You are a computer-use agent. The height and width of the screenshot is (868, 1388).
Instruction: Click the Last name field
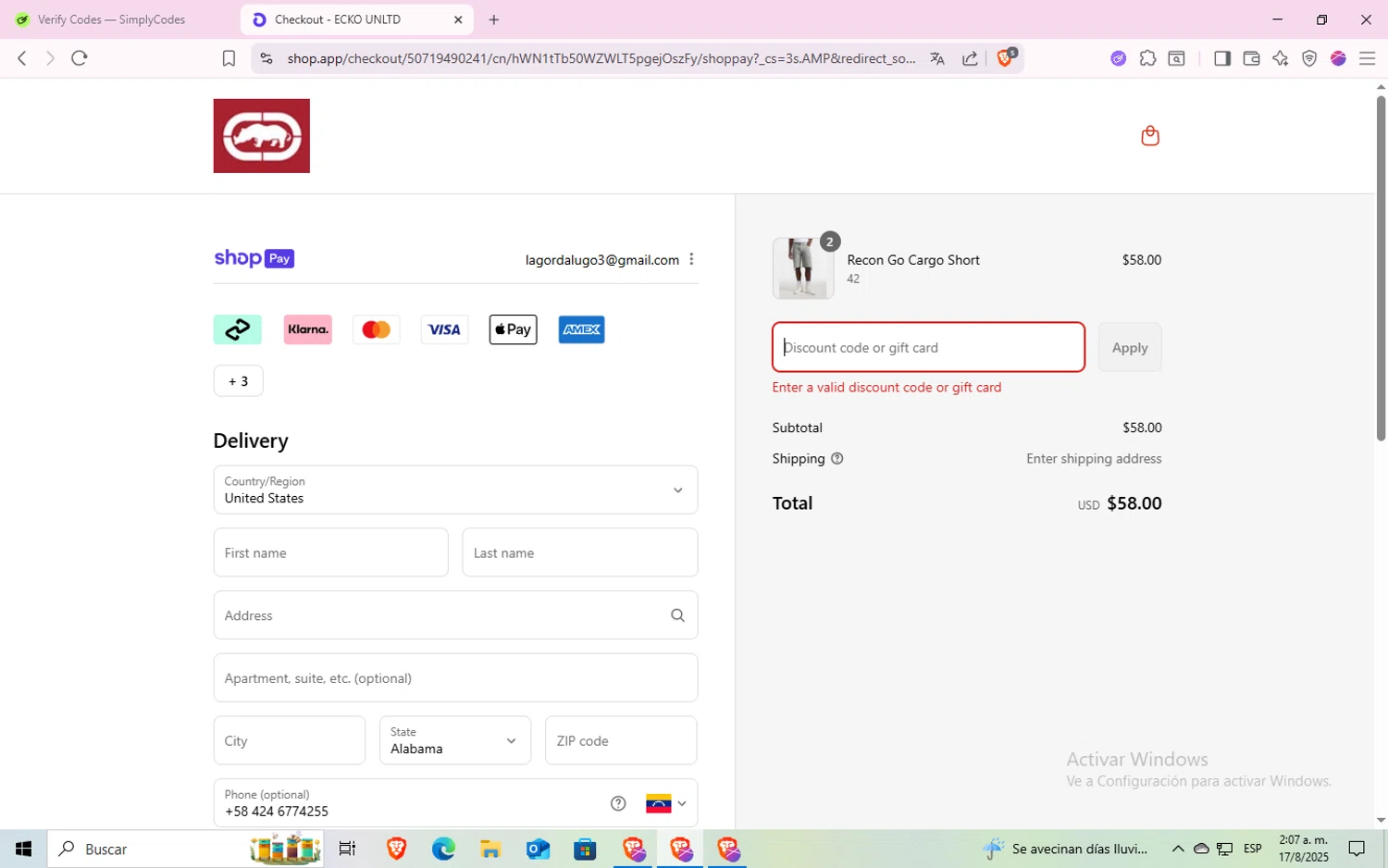580,552
